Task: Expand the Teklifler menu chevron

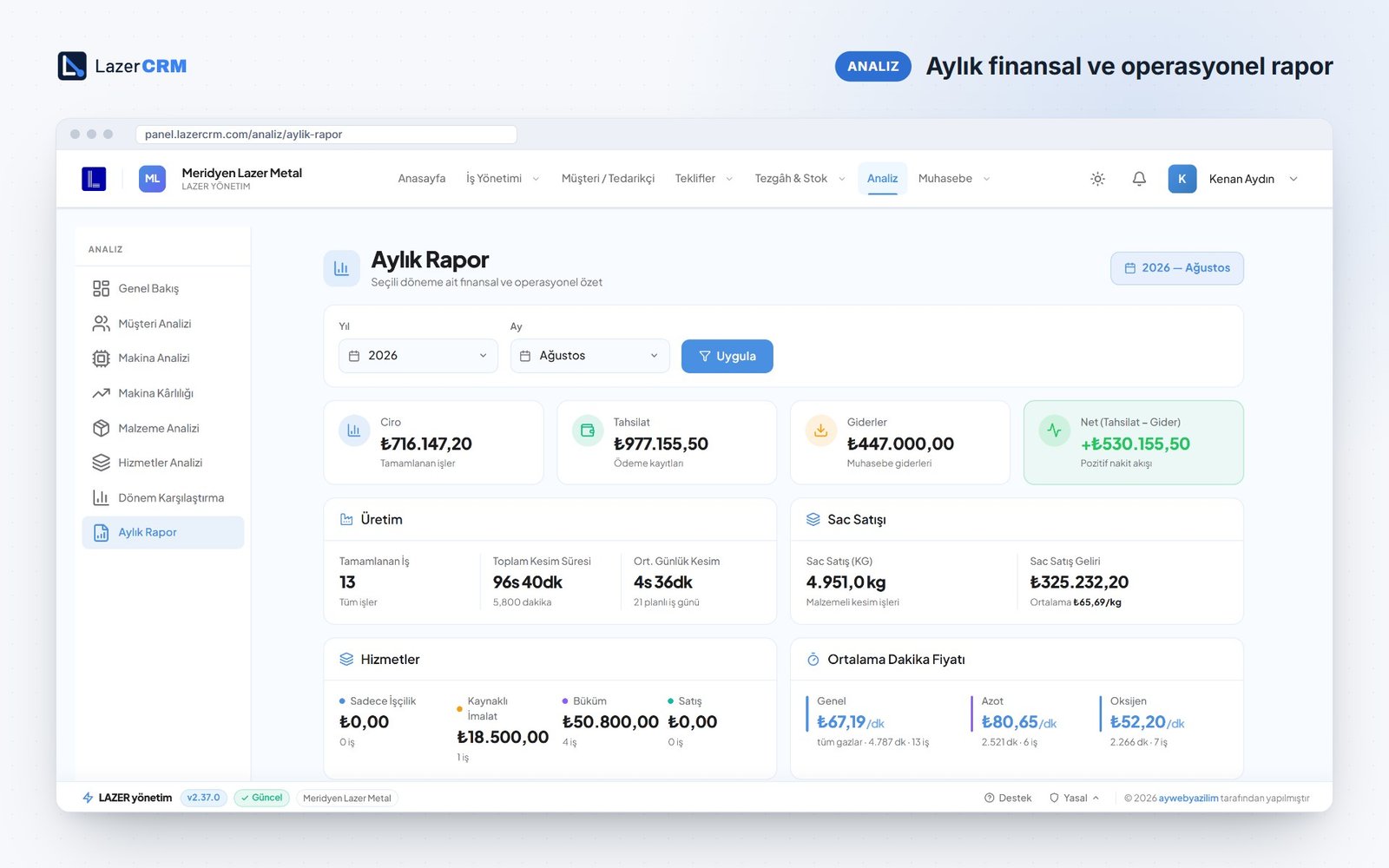Action: tap(729, 179)
